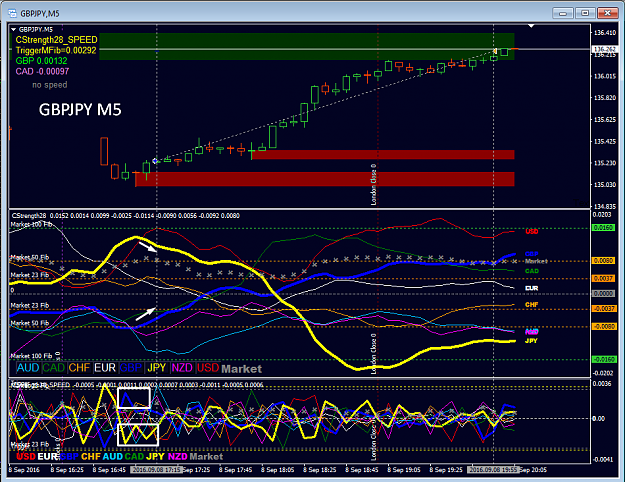Select the green -0.0160 level tag
625x482 pixels.
(604, 359)
